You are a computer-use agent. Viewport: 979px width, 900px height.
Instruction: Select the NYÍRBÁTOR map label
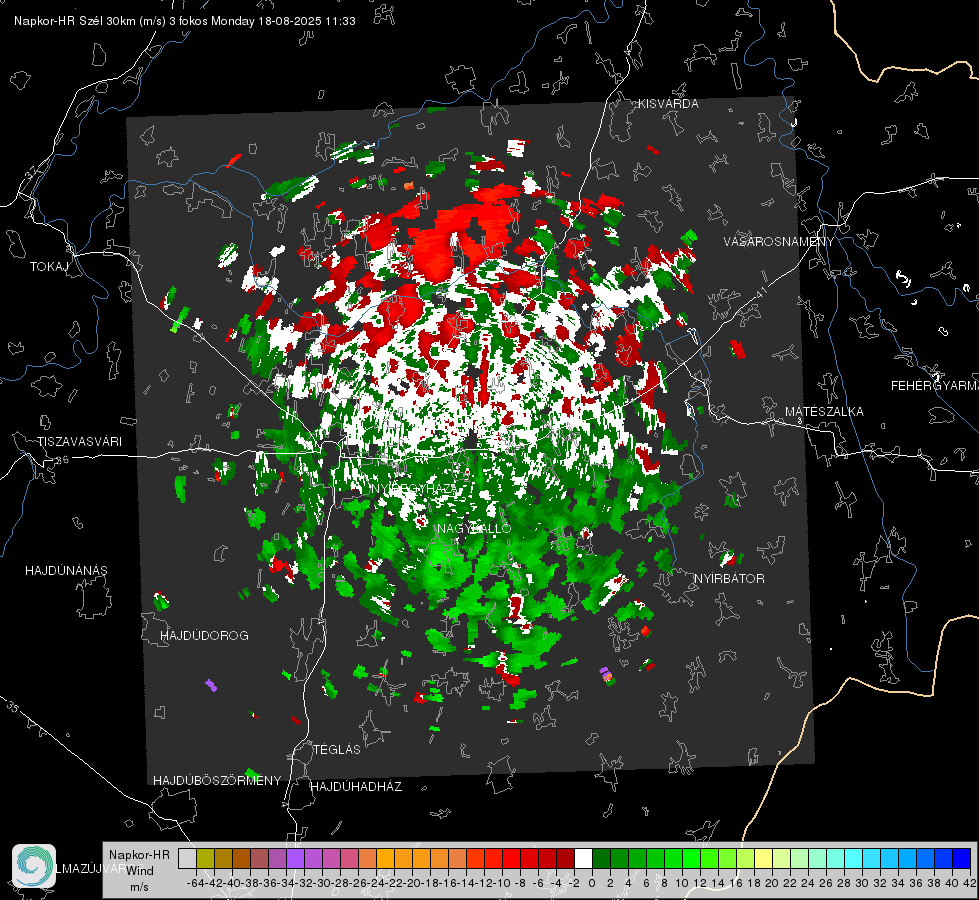(x=729, y=578)
